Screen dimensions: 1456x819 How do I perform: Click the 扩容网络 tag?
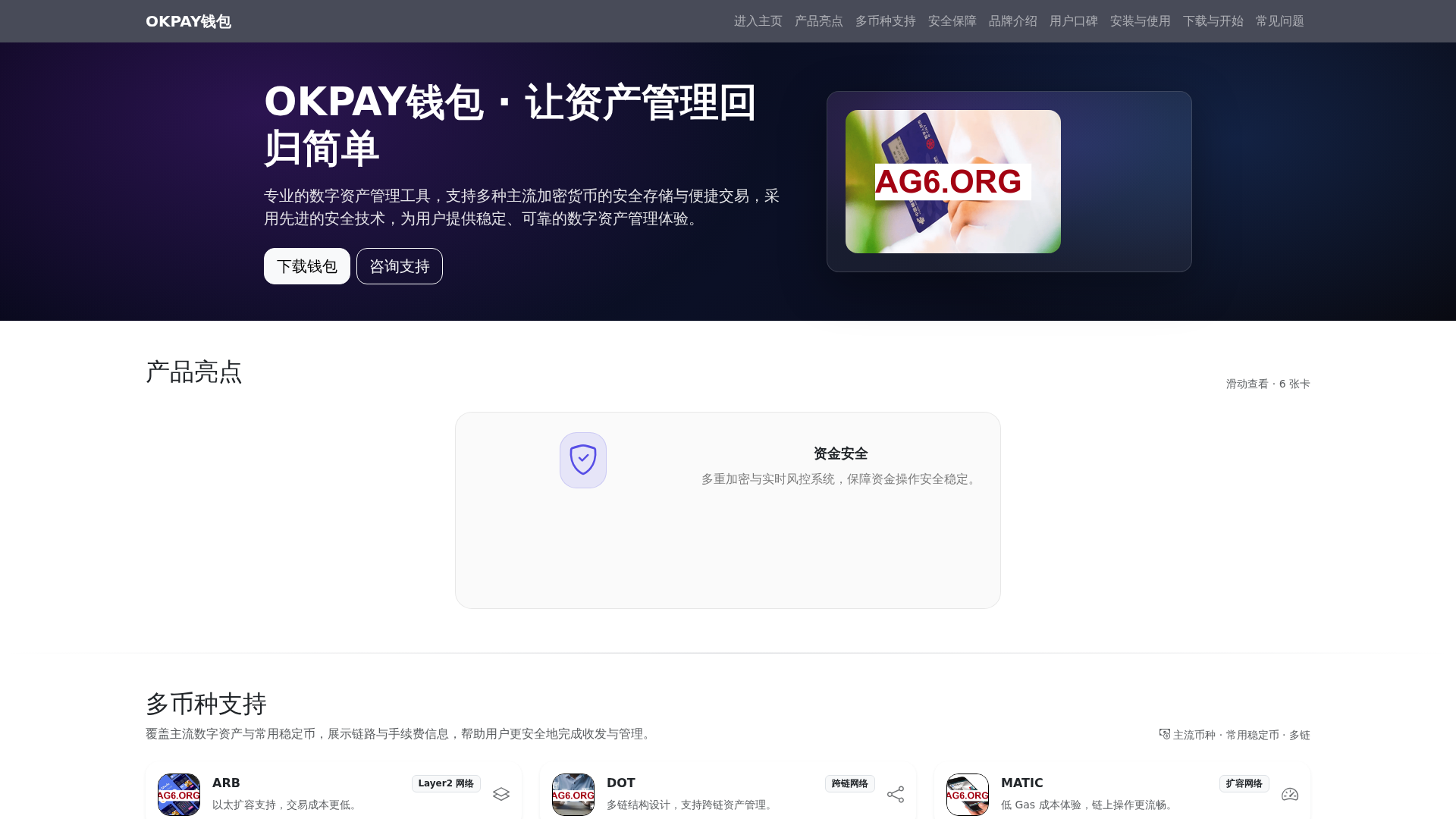point(1244,783)
